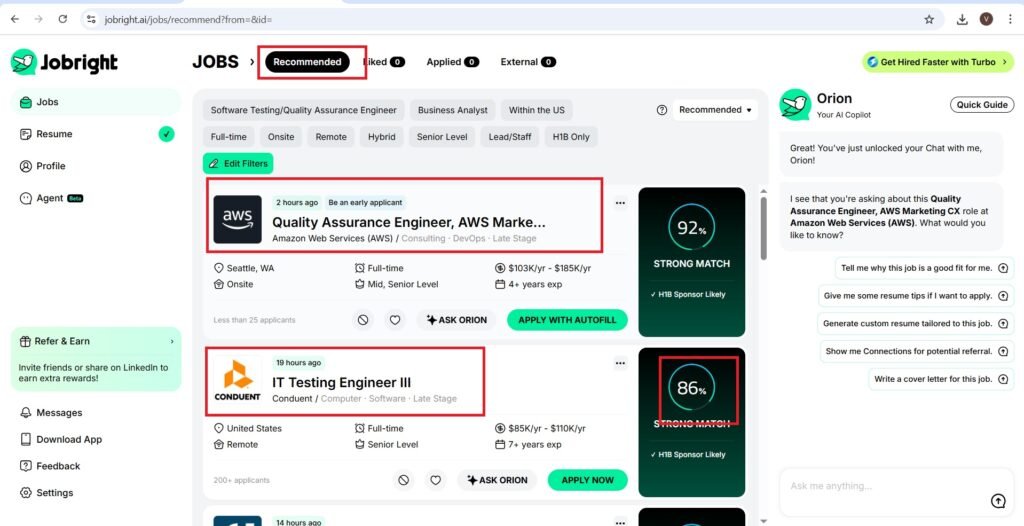
Task: Open the Recommended sort dropdown
Action: pyautogui.click(x=716, y=110)
